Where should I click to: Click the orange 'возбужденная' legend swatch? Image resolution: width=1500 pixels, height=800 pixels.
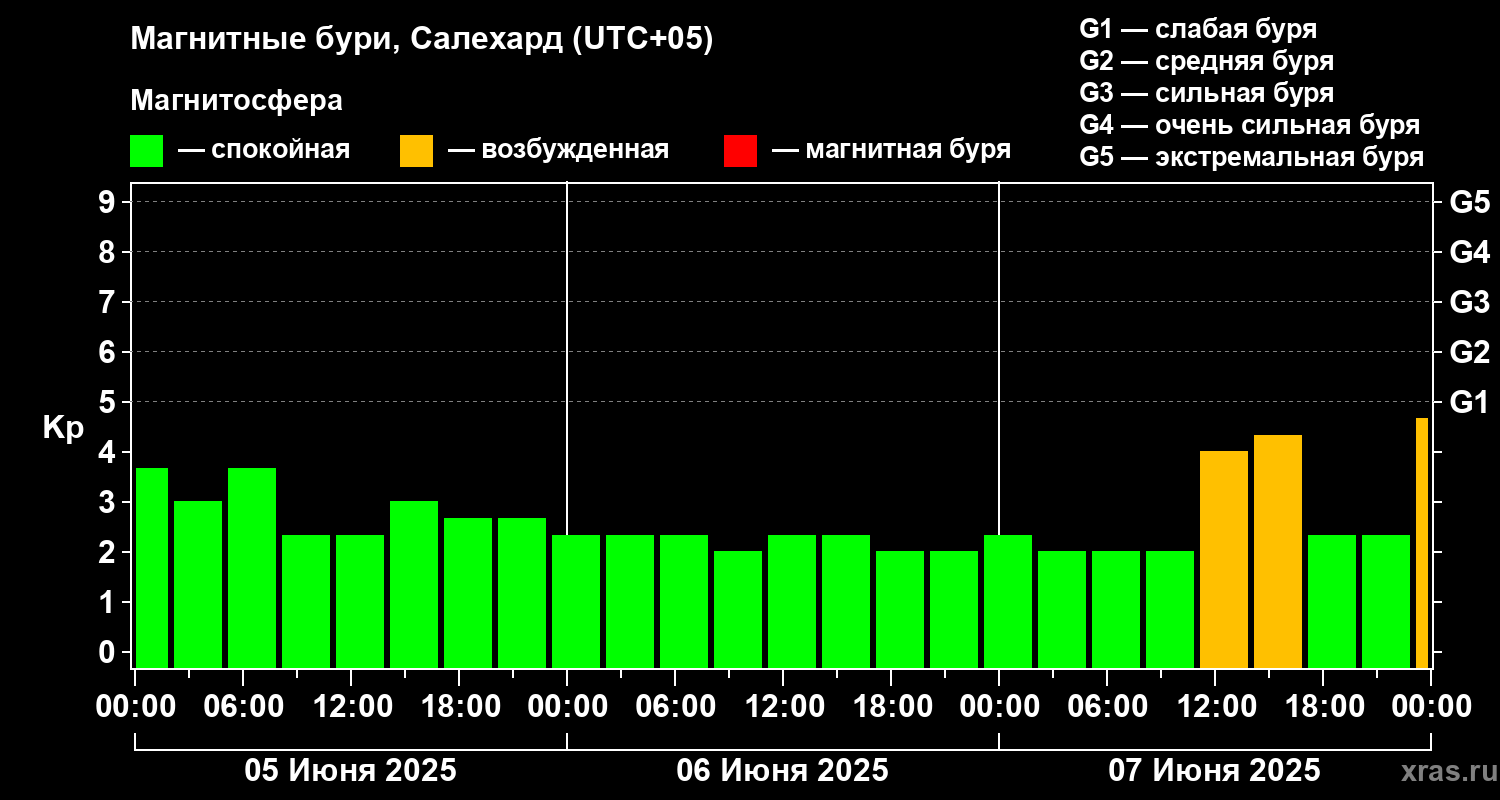(416, 151)
